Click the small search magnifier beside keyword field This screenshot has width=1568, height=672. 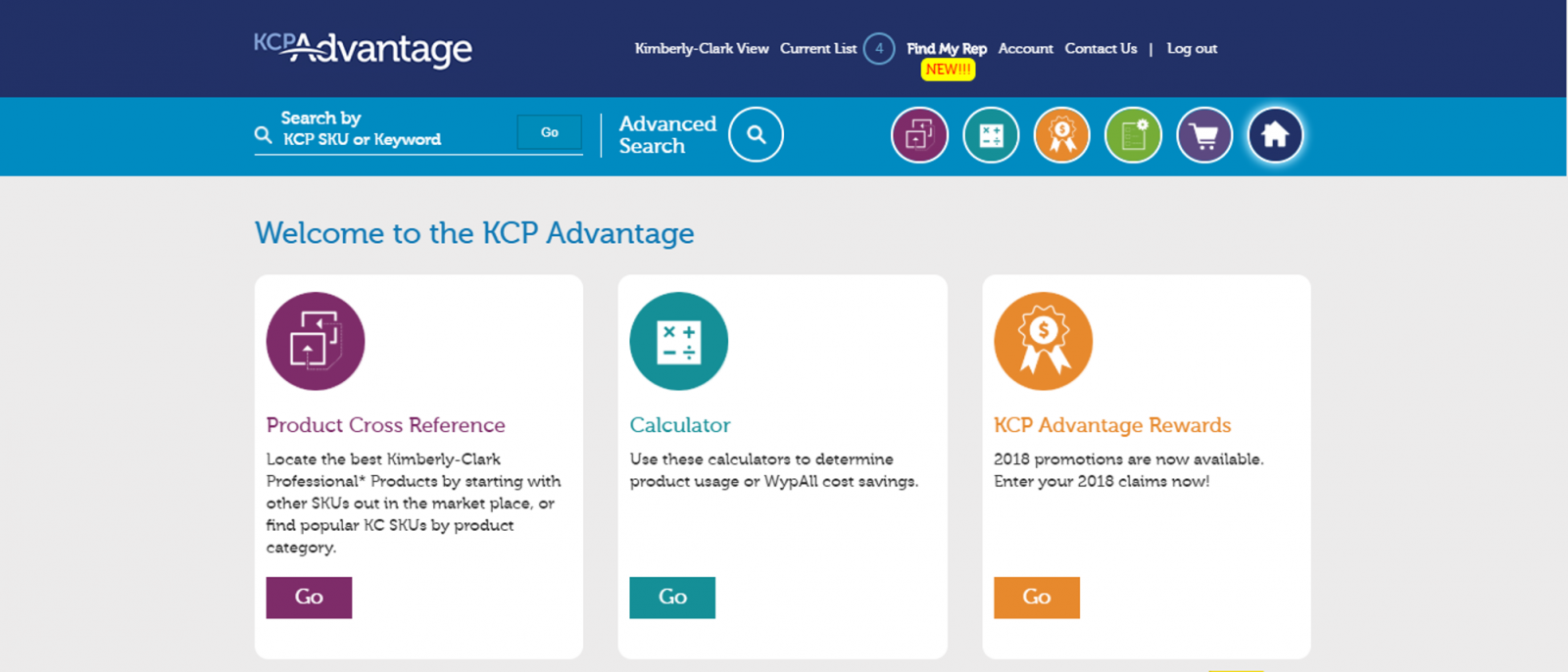263,135
